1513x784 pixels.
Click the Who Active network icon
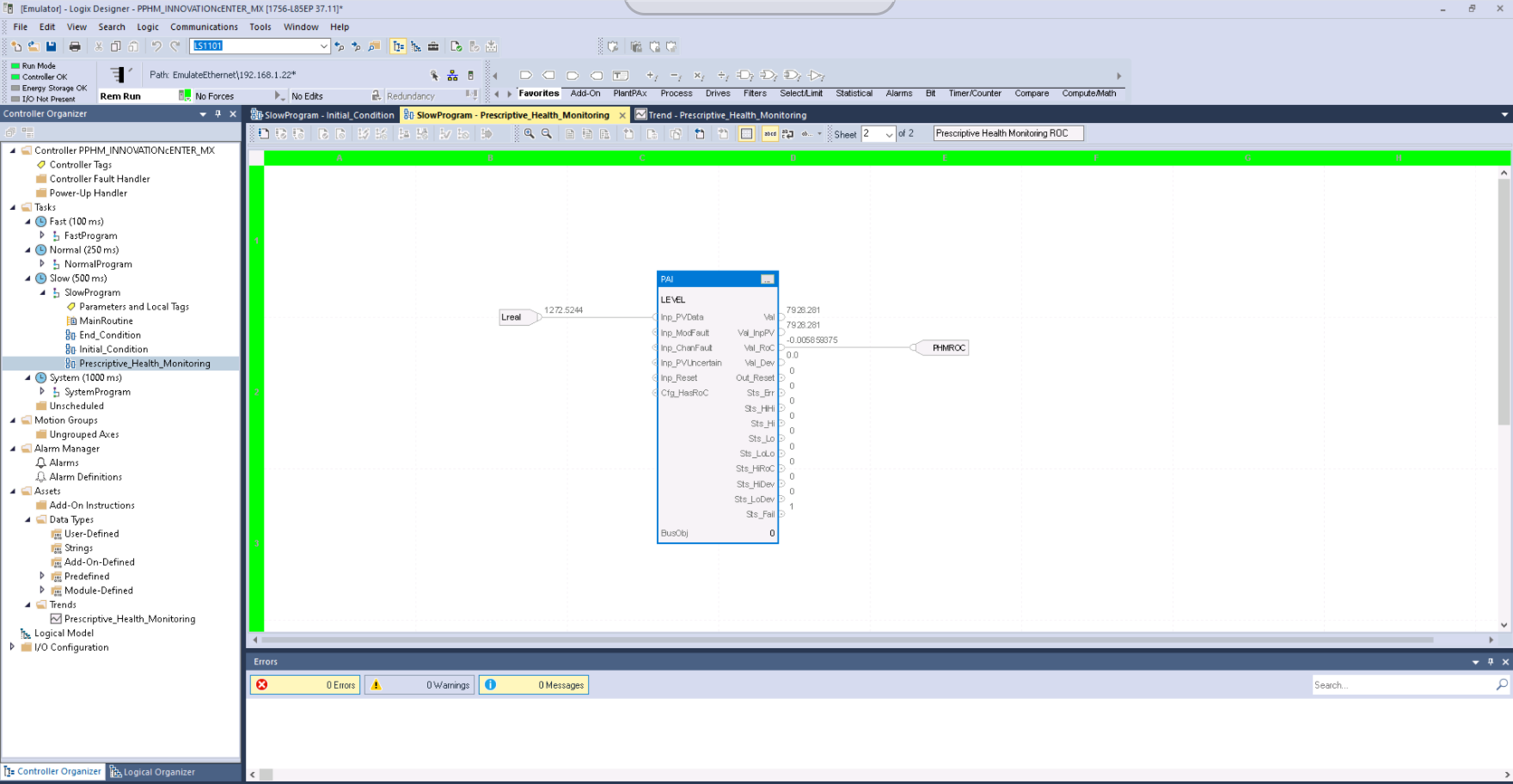(452, 76)
